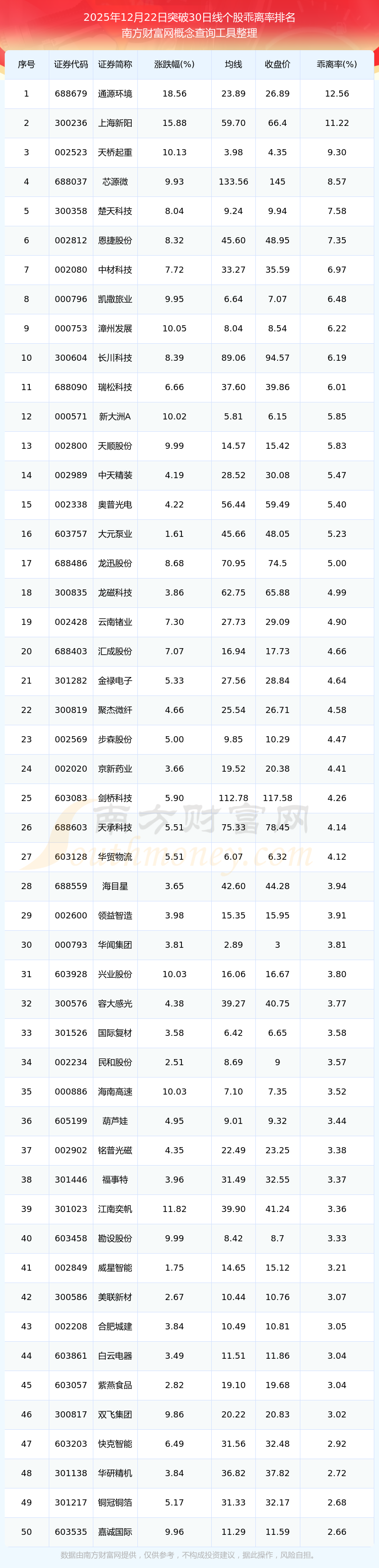Viewport: 379px width, 1568px height.
Task: Click stock name 江南奕帆
Action: point(115,1209)
